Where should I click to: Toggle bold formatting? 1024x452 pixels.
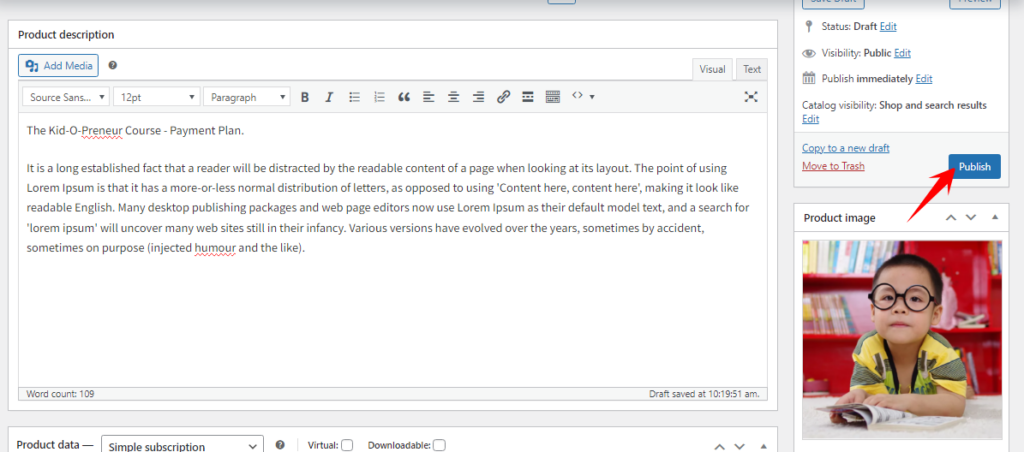click(x=304, y=97)
